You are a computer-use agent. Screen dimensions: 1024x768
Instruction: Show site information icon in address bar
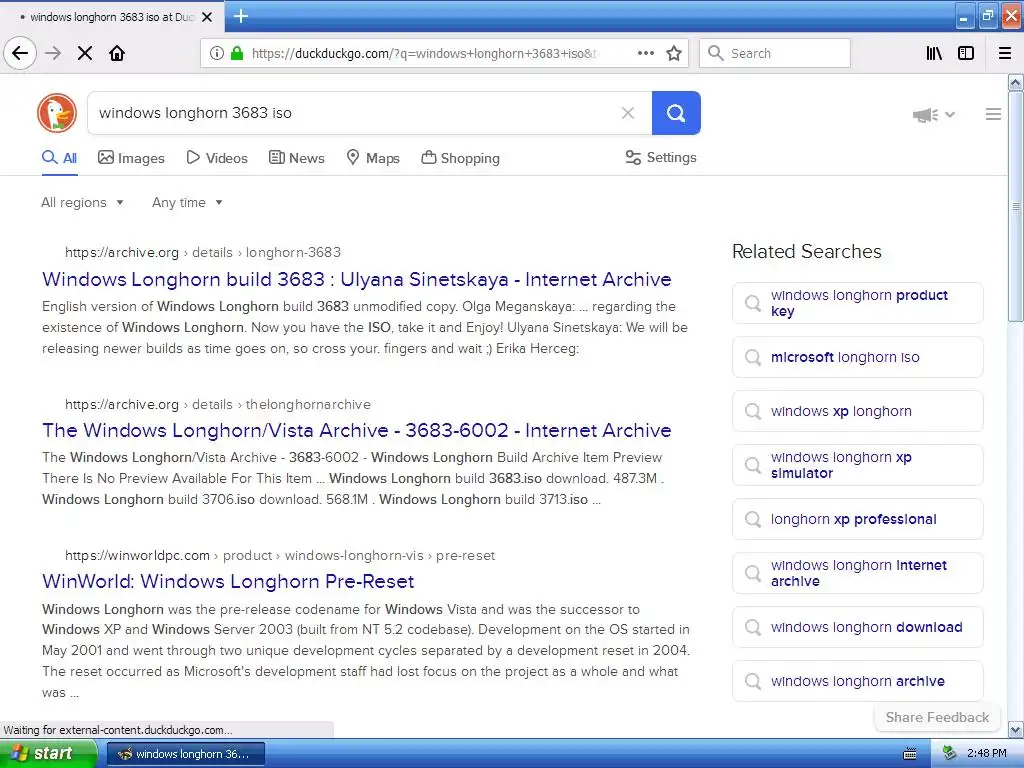tap(216, 53)
